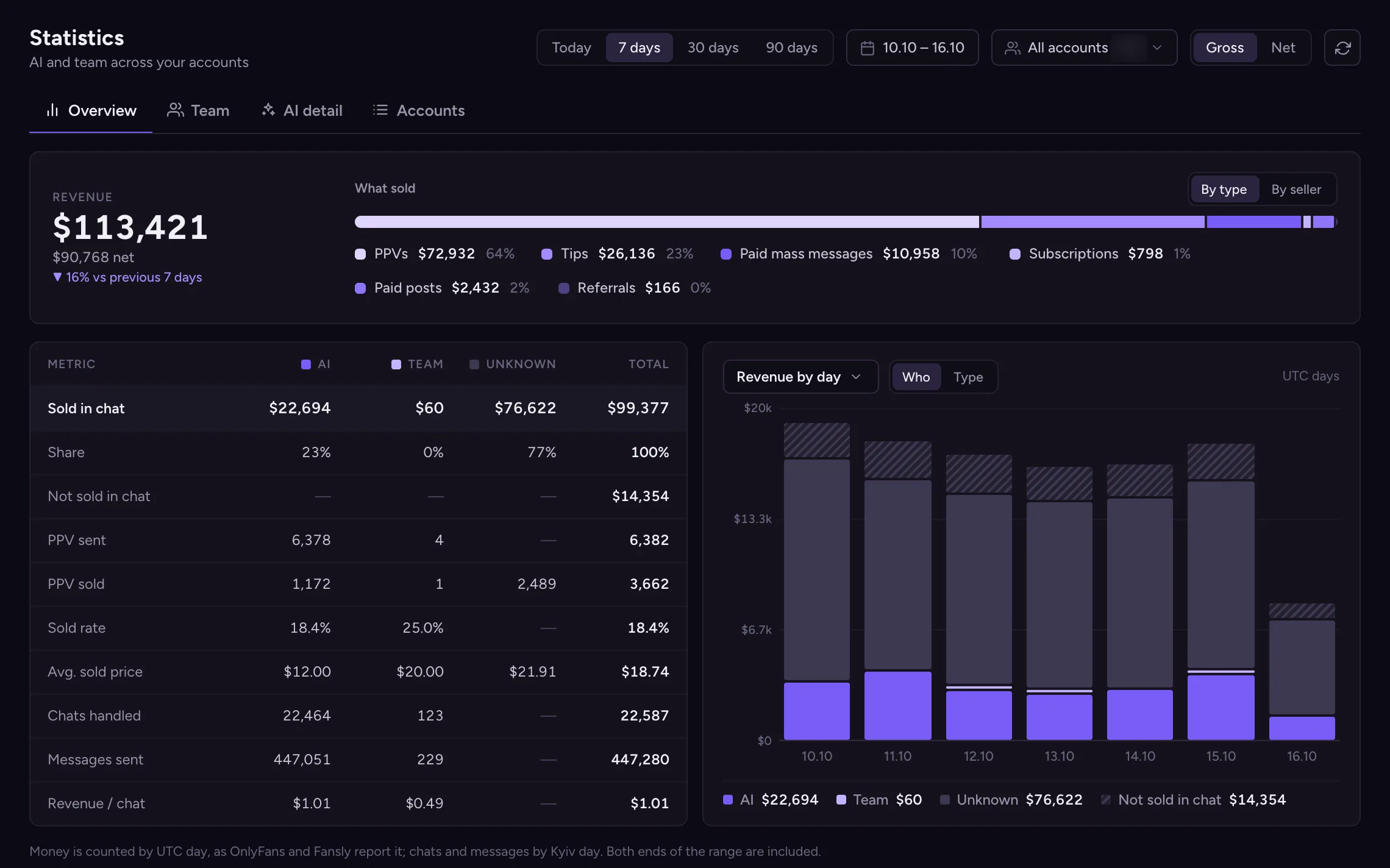Click the AI column header swatch
The height and width of the screenshot is (868, 1390).
pyautogui.click(x=306, y=365)
